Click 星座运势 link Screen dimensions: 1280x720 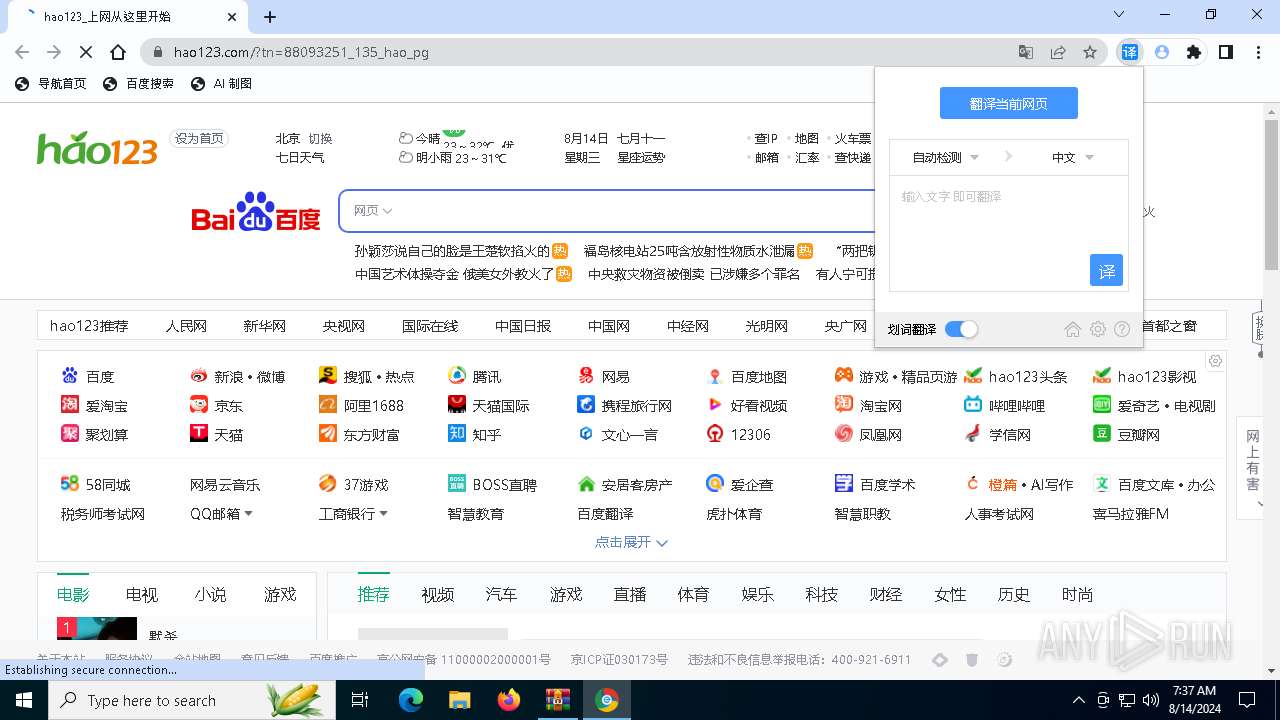tap(641, 157)
